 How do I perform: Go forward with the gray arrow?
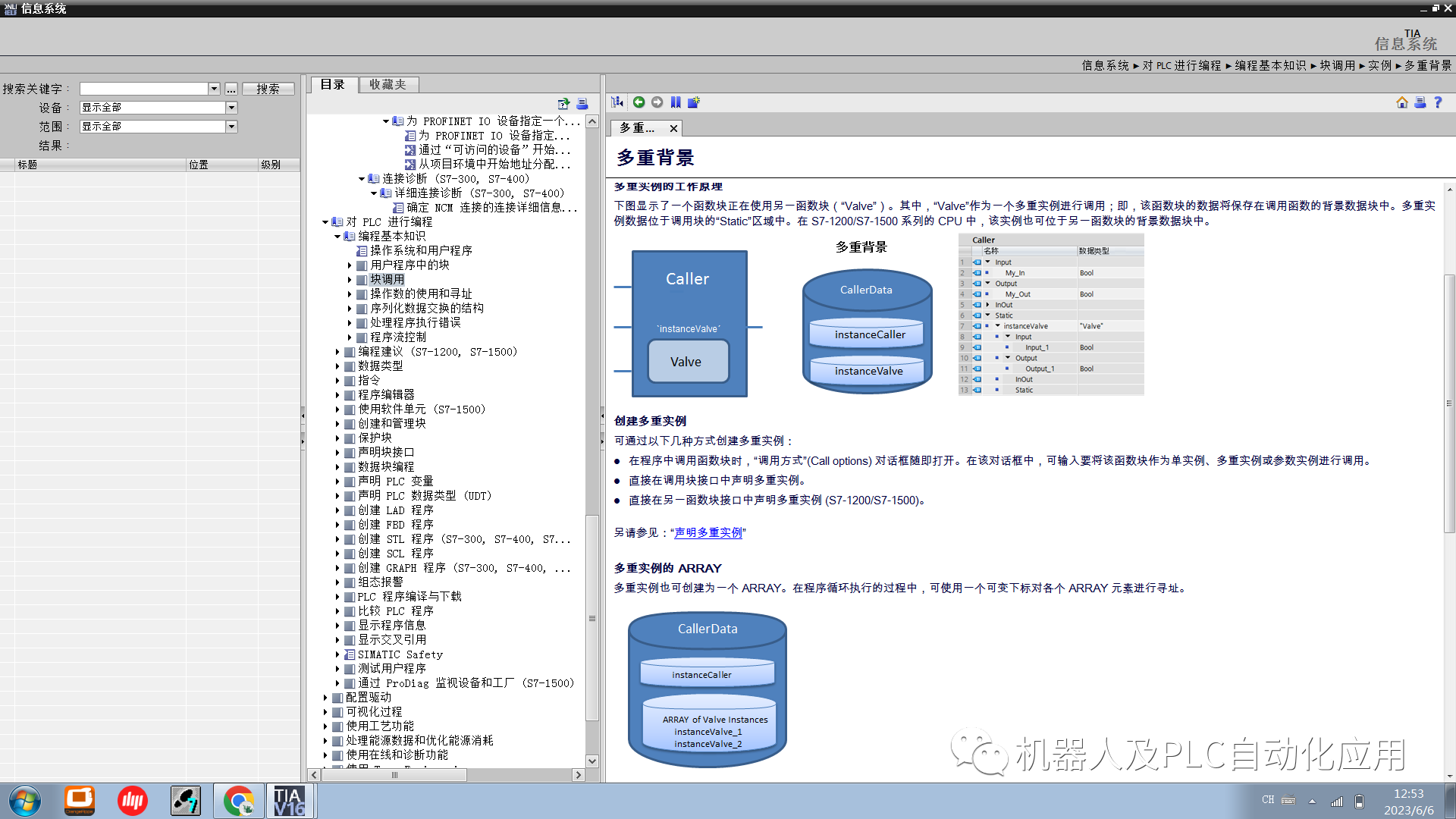(657, 102)
